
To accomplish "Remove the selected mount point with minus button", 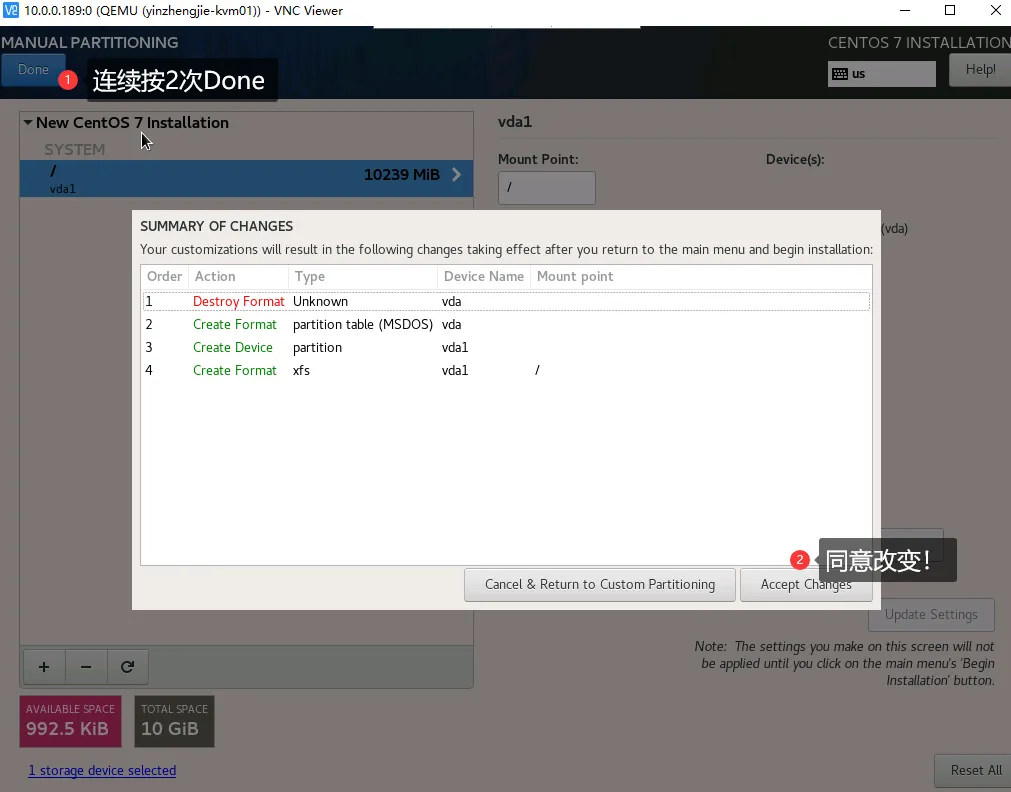I will 86,667.
